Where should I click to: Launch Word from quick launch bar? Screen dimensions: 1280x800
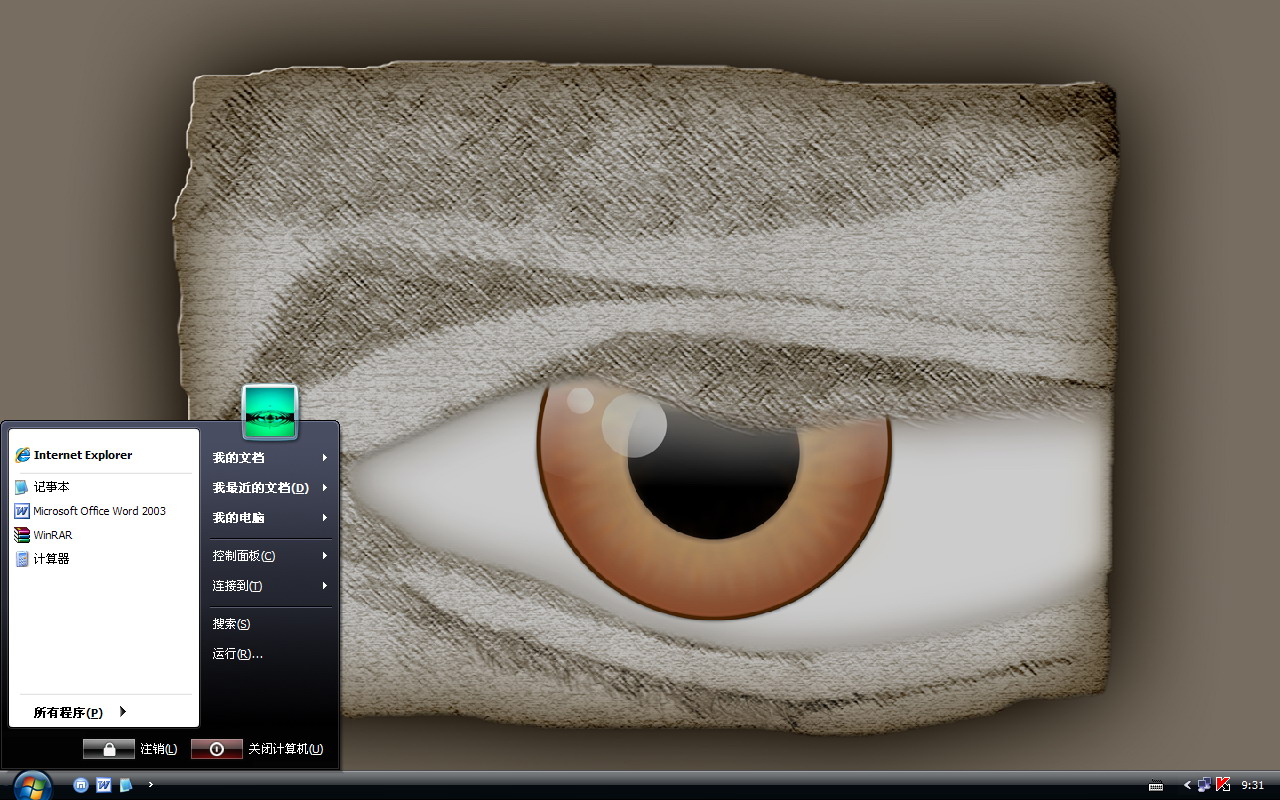(103, 785)
